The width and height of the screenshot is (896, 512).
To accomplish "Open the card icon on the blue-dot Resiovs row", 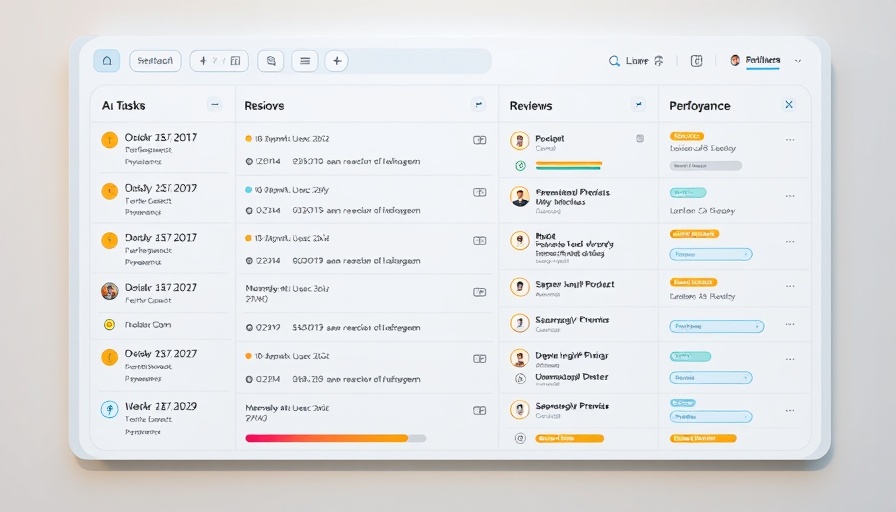I will [x=480, y=193].
